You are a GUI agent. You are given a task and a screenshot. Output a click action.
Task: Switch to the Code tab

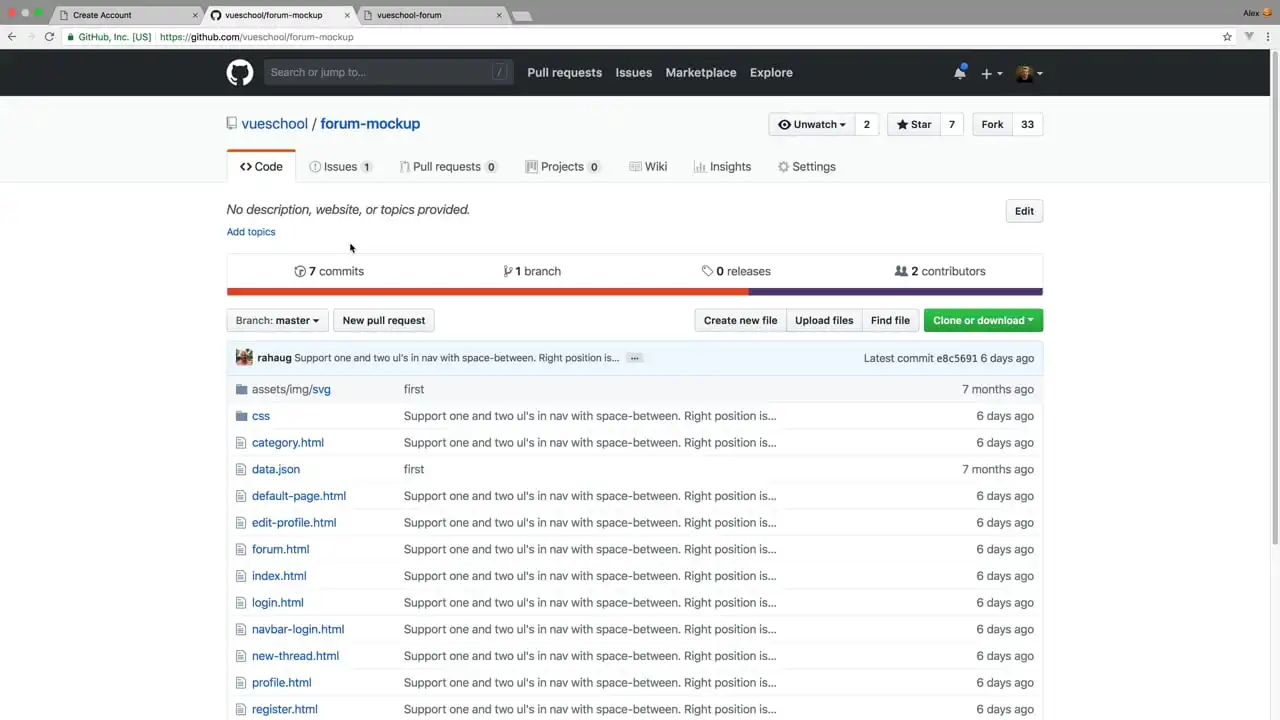pos(261,167)
